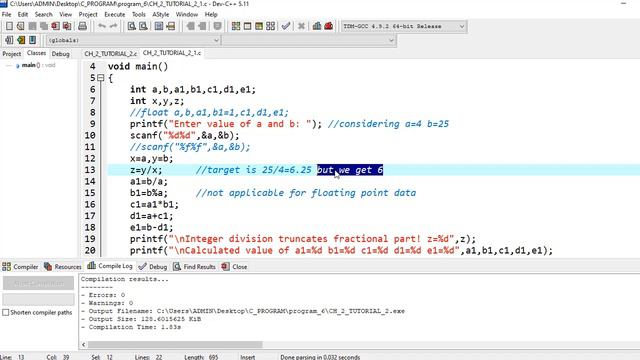Open the Execute menu
This screenshot has height=360, width=640.
[x=115, y=14]
